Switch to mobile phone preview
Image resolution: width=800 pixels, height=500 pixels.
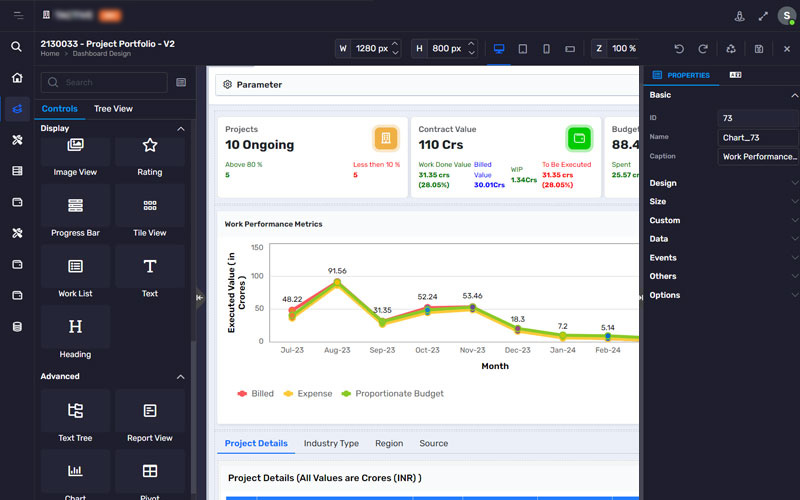[546, 48]
